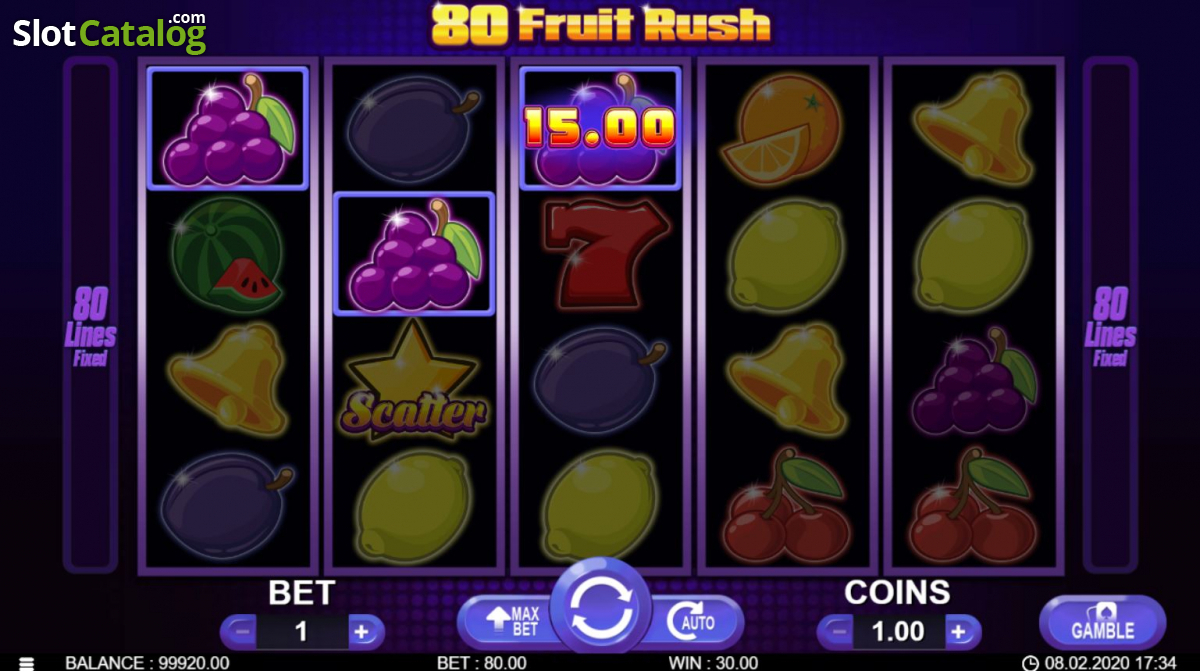Click the bet value field showing 1
The width and height of the screenshot is (1200, 671).
[302, 631]
